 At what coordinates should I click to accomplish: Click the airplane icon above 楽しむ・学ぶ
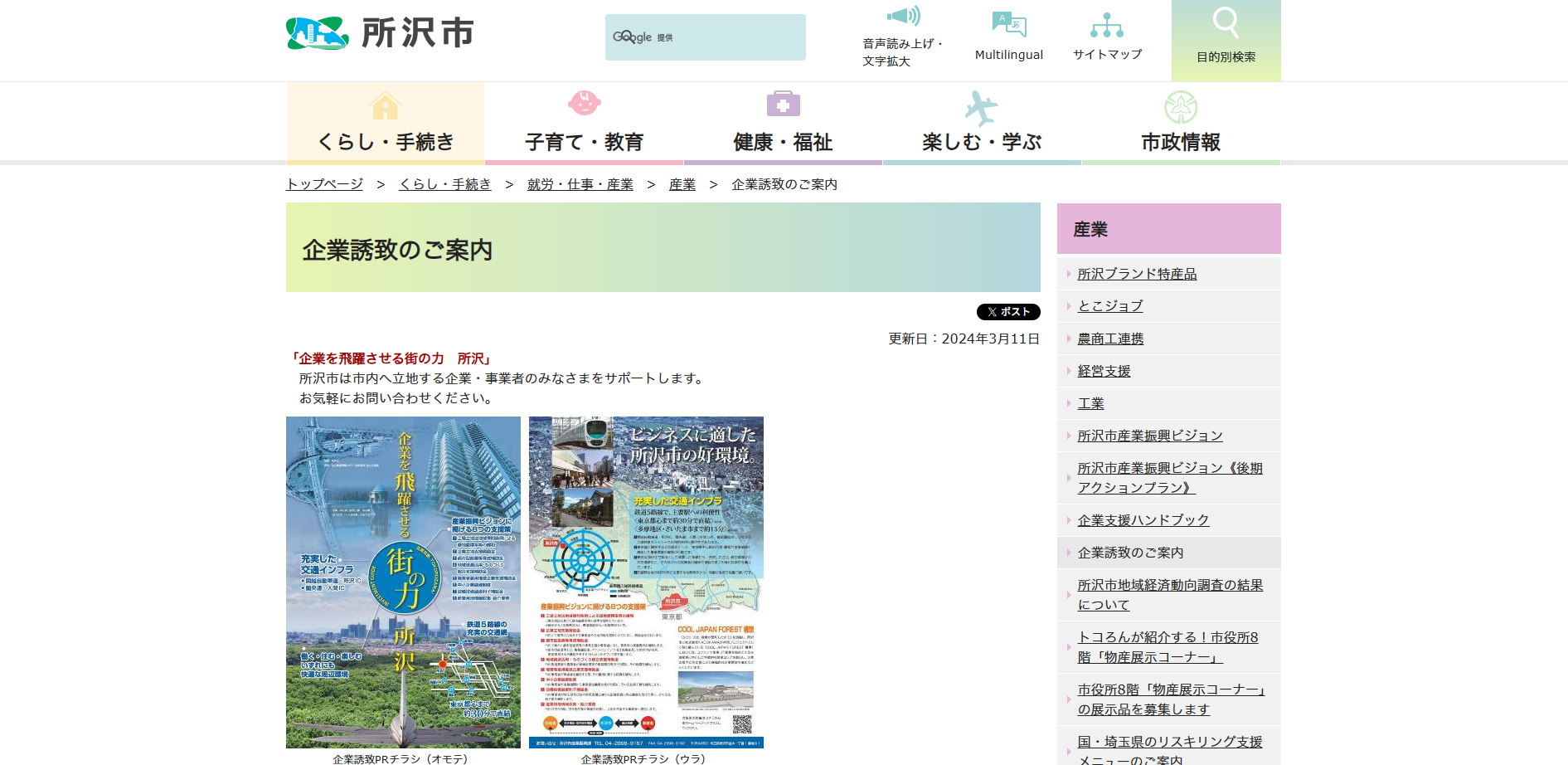pyautogui.click(x=982, y=107)
